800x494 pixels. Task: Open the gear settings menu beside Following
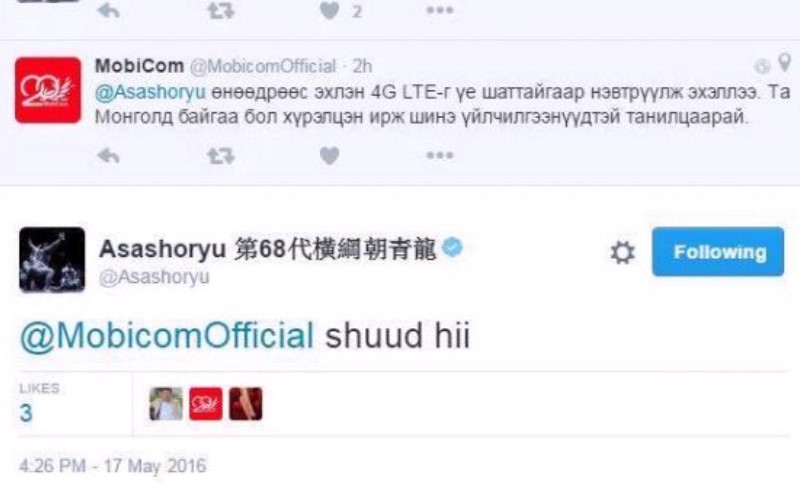(622, 252)
